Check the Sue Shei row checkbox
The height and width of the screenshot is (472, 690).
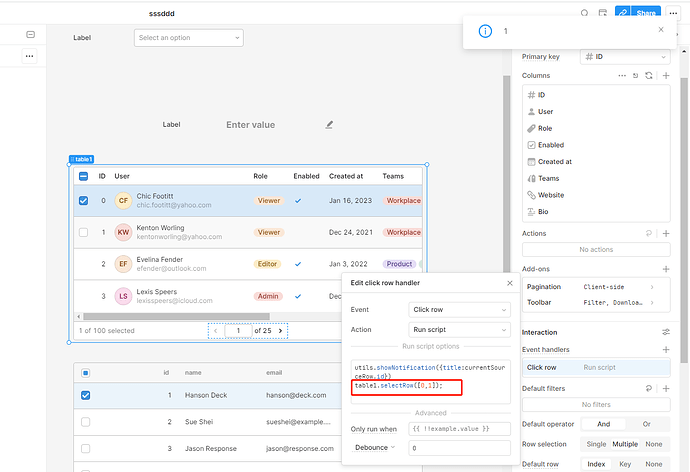pyautogui.click(x=85, y=422)
